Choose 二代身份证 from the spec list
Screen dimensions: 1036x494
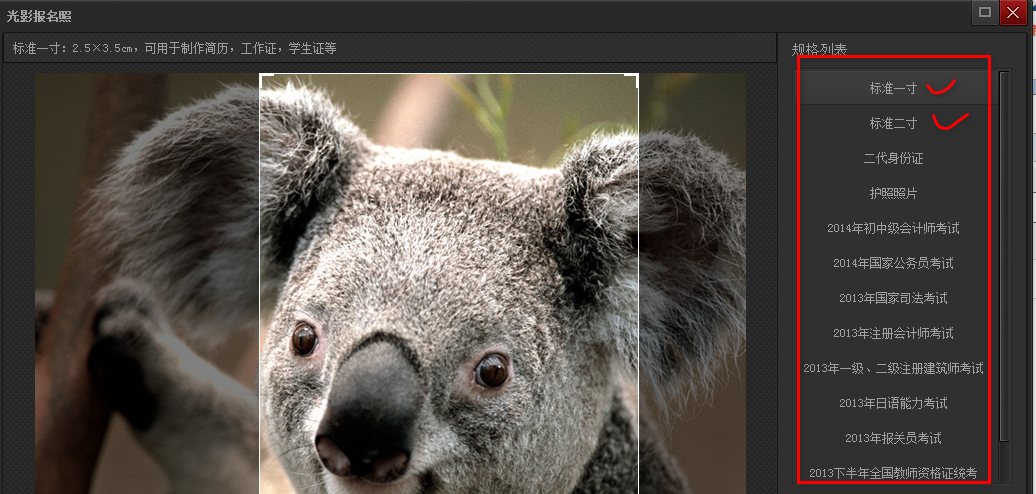point(893,159)
